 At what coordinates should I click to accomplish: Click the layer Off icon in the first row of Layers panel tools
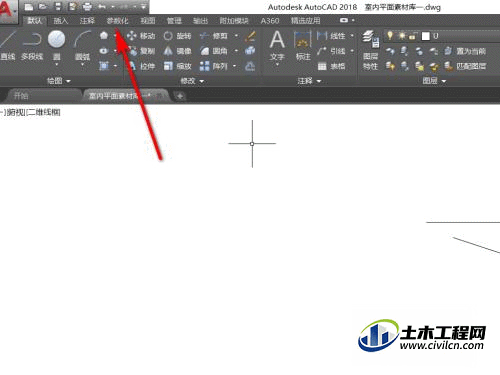pyautogui.click(x=390, y=51)
